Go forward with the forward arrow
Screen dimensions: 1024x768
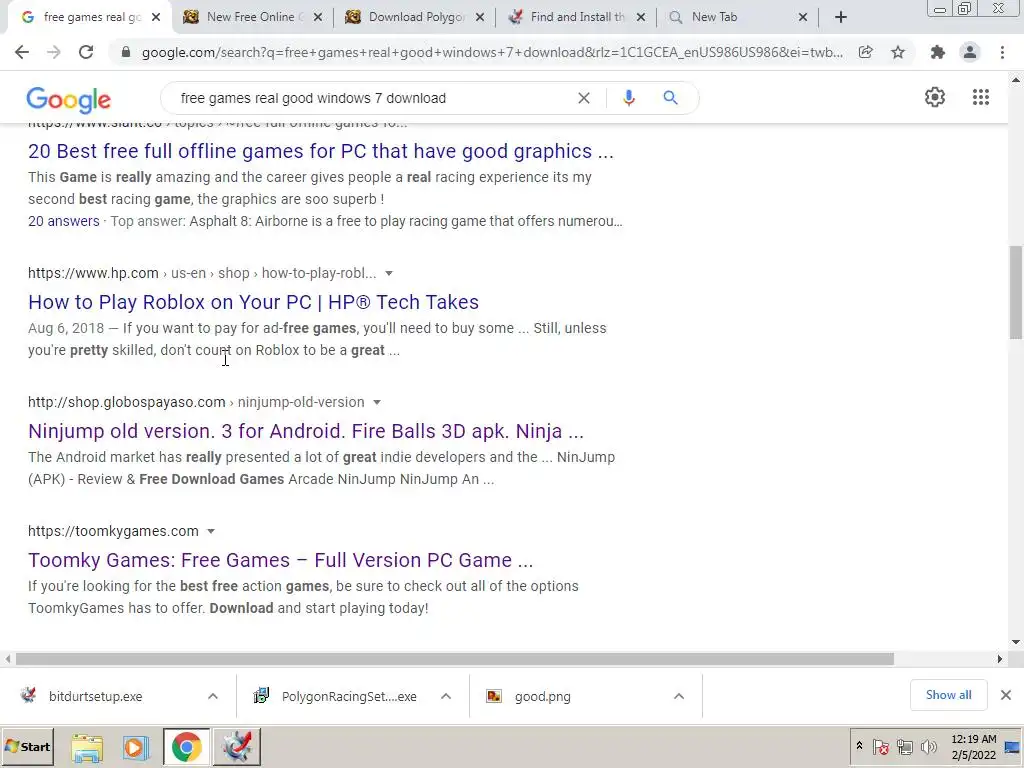click(54, 52)
